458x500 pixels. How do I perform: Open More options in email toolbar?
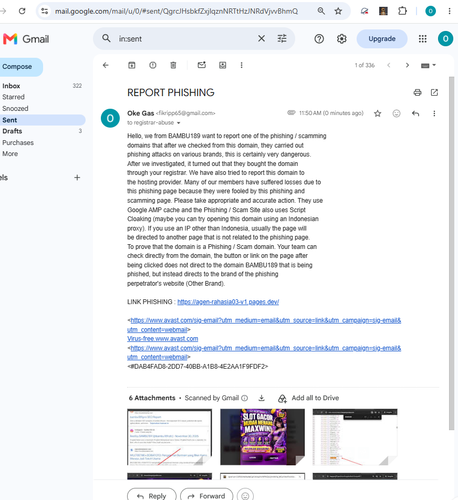(x=241, y=65)
